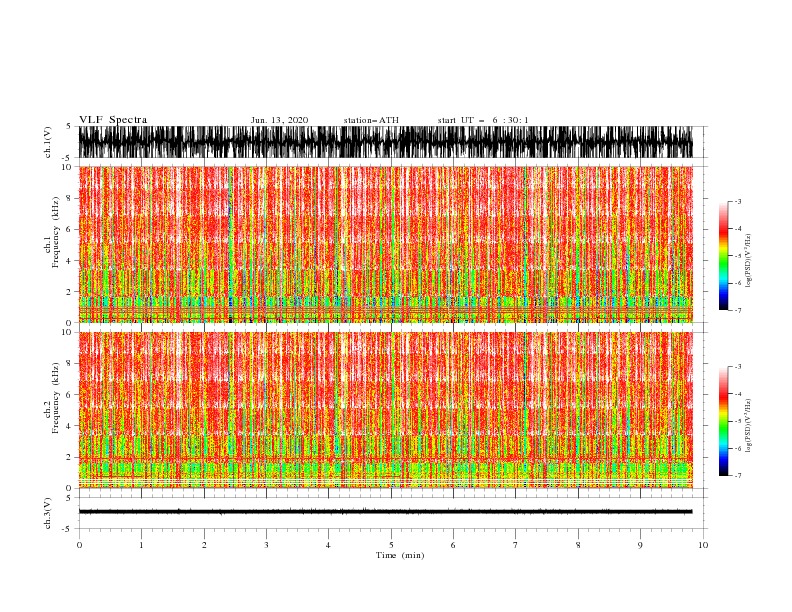Click the log(PSD) label beside the ch.2 color bar
This screenshot has width=792, height=612.
tap(748, 426)
